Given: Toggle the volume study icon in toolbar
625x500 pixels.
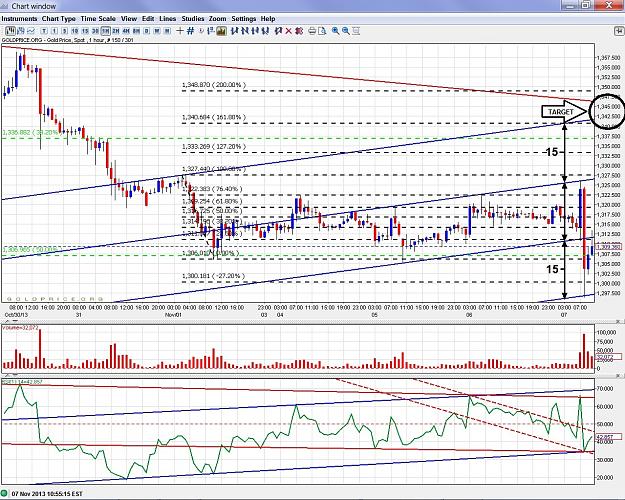Looking at the screenshot, I should point(221,31).
